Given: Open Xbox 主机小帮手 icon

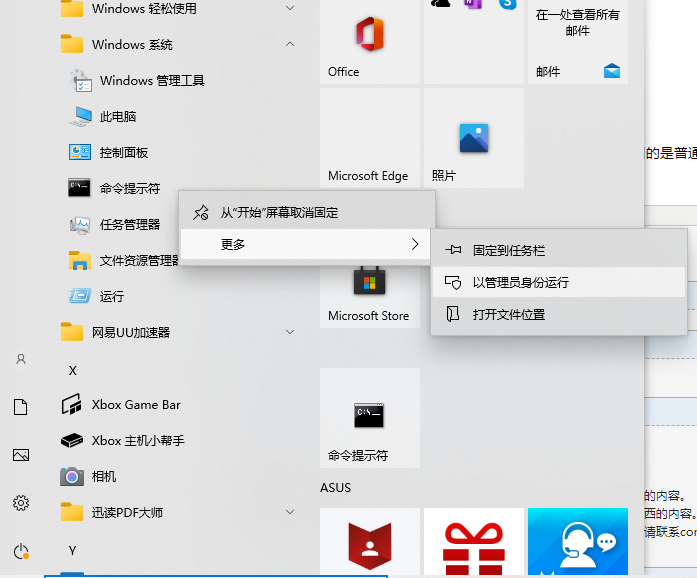Looking at the screenshot, I should tap(72, 441).
